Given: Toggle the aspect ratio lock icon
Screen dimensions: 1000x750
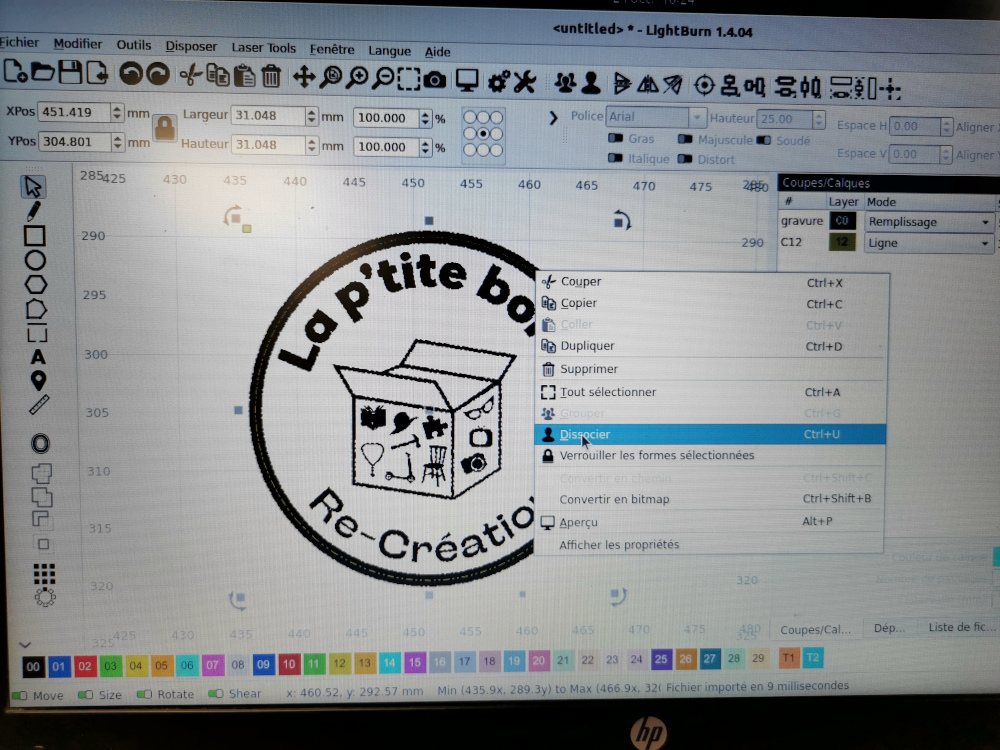Looking at the screenshot, I should pos(164,126).
